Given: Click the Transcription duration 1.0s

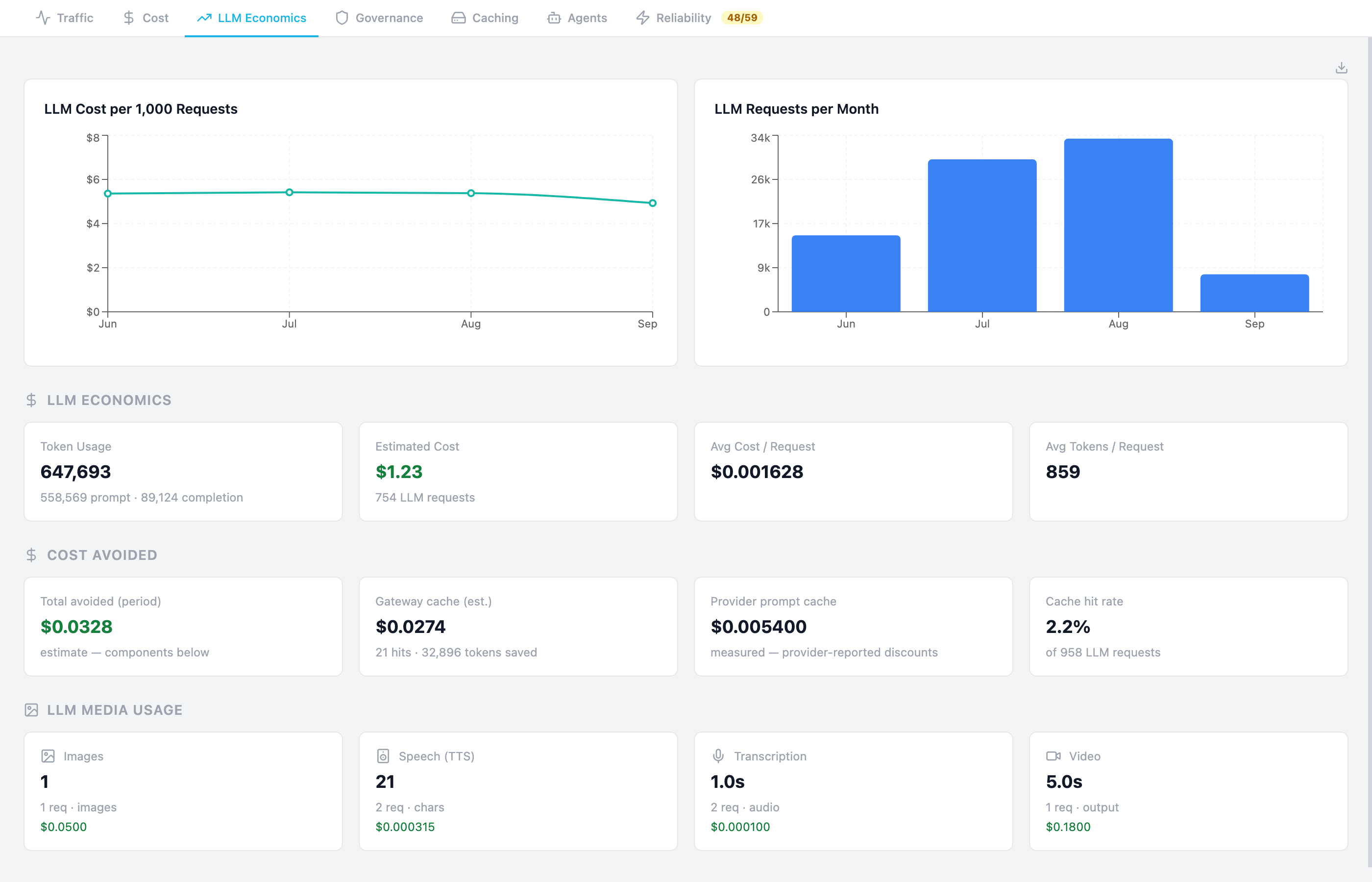Looking at the screenshot, I should (x=728, y=782).
